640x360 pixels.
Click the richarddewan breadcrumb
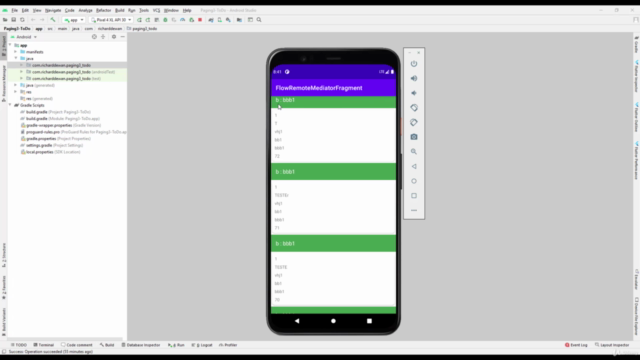point(110,29)
